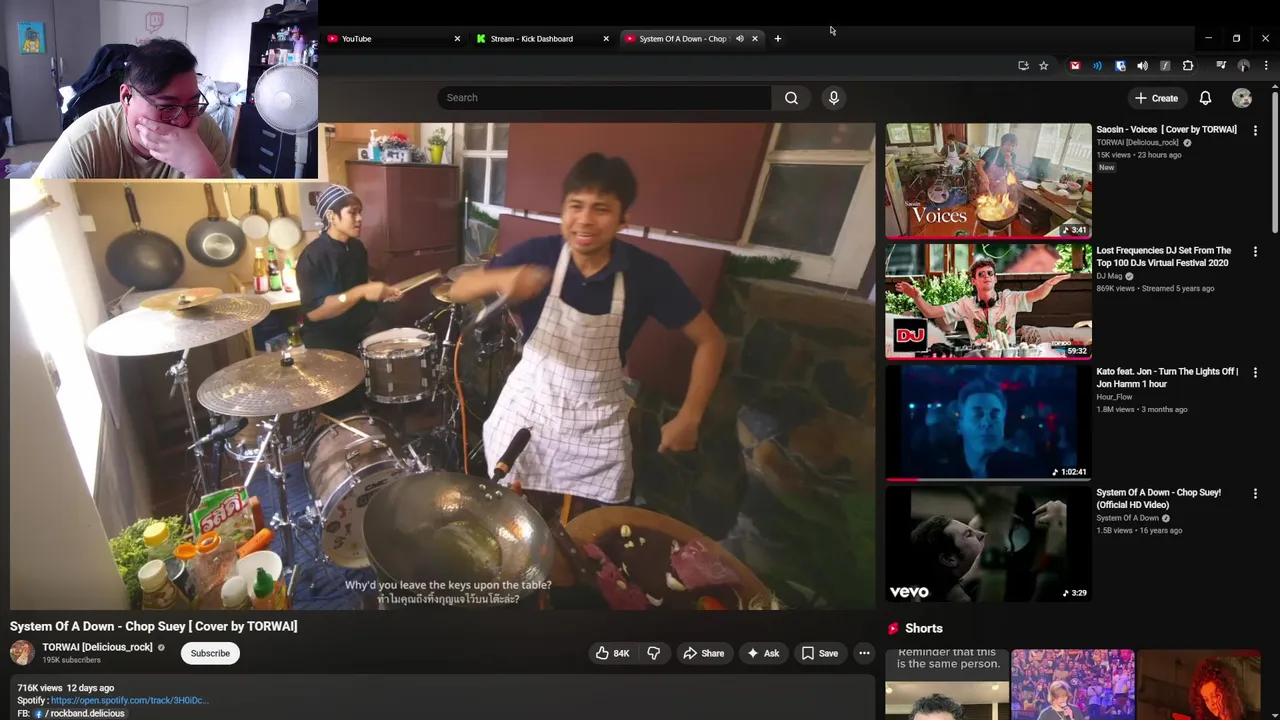Viewport: 1280px width, 720px height.
Task: Open YouTube notifications bell
Action: point(1205,98)
